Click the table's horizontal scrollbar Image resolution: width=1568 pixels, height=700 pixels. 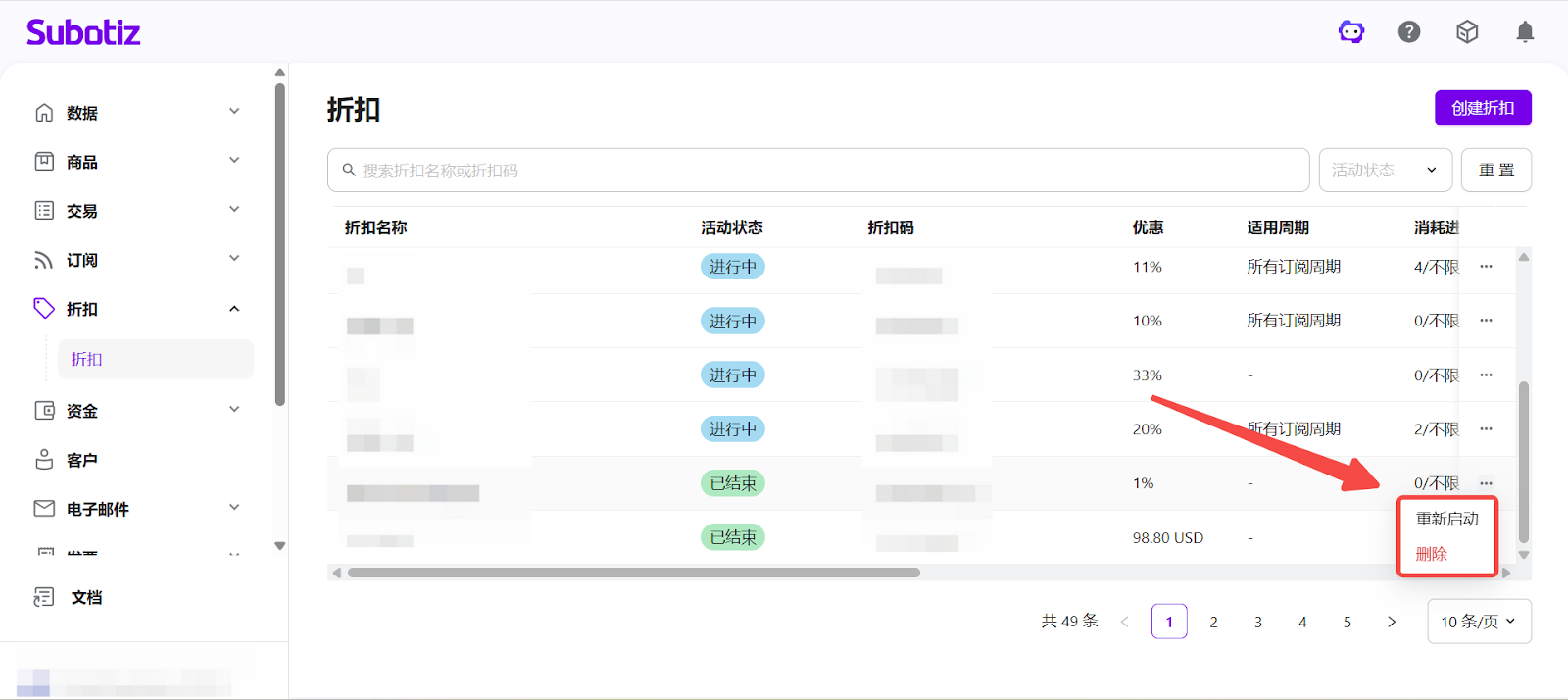click(x=634, y=573)
